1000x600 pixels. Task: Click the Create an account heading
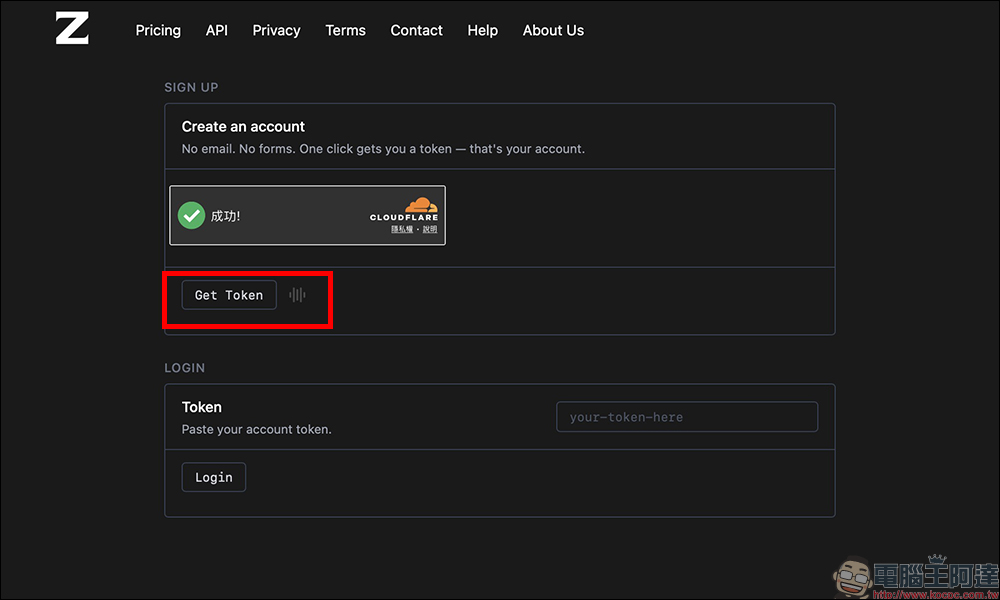pos(243,127)
